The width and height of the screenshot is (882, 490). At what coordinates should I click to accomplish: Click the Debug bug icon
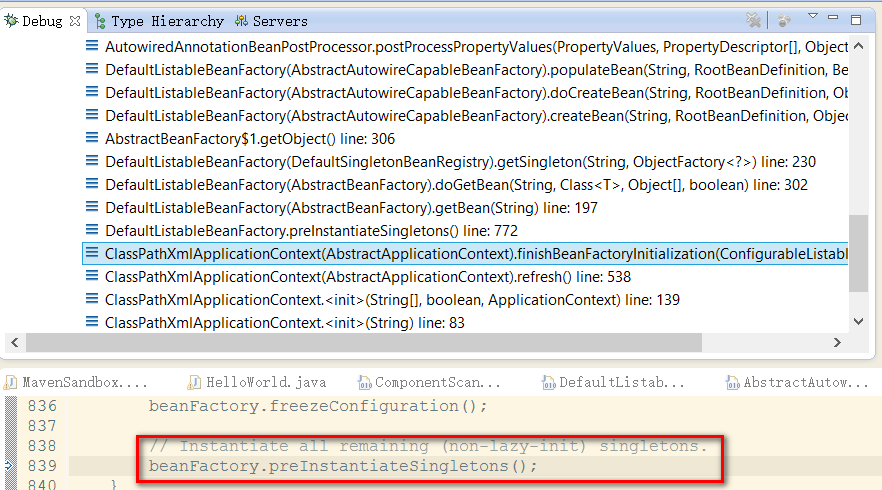11,21
